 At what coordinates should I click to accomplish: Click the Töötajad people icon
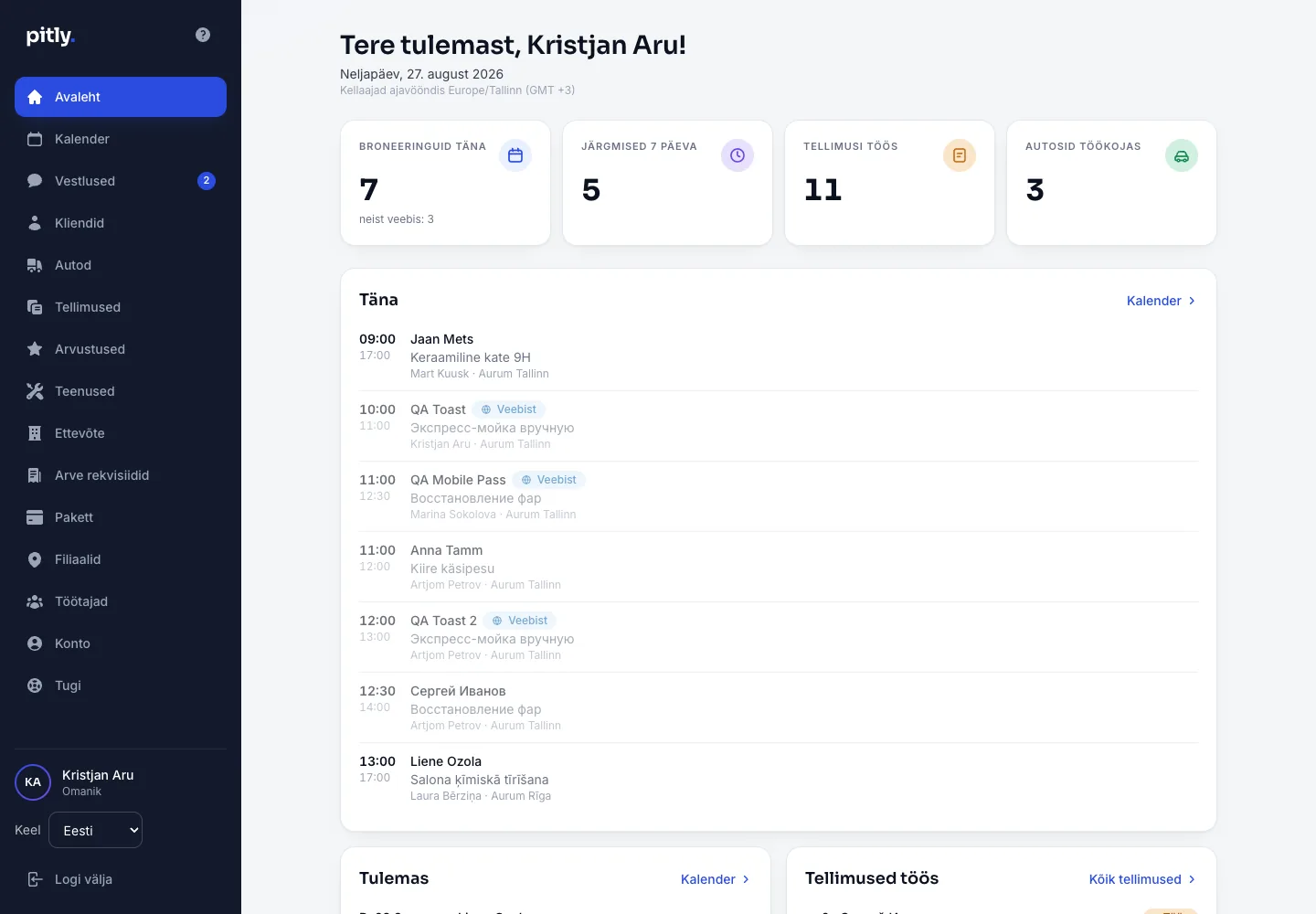pos(35,601)
